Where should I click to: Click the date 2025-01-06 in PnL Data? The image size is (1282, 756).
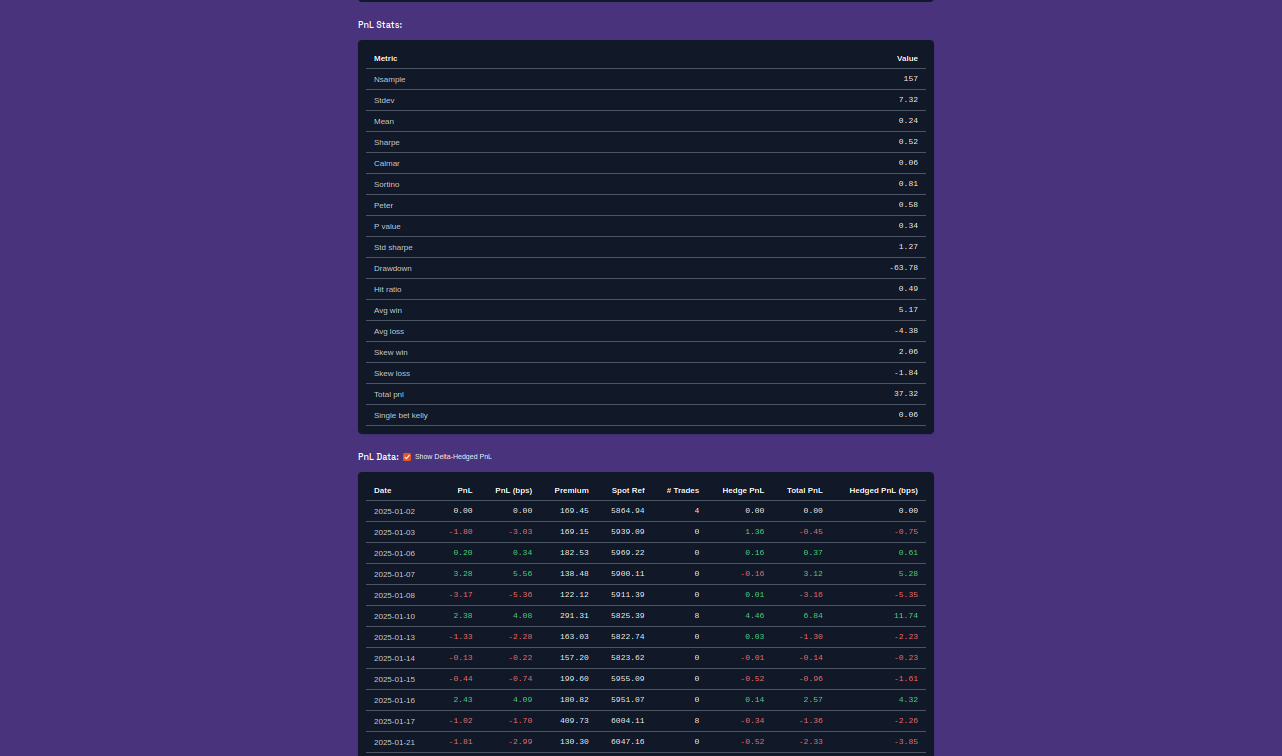pyautogui.click(x=394, y=553)
